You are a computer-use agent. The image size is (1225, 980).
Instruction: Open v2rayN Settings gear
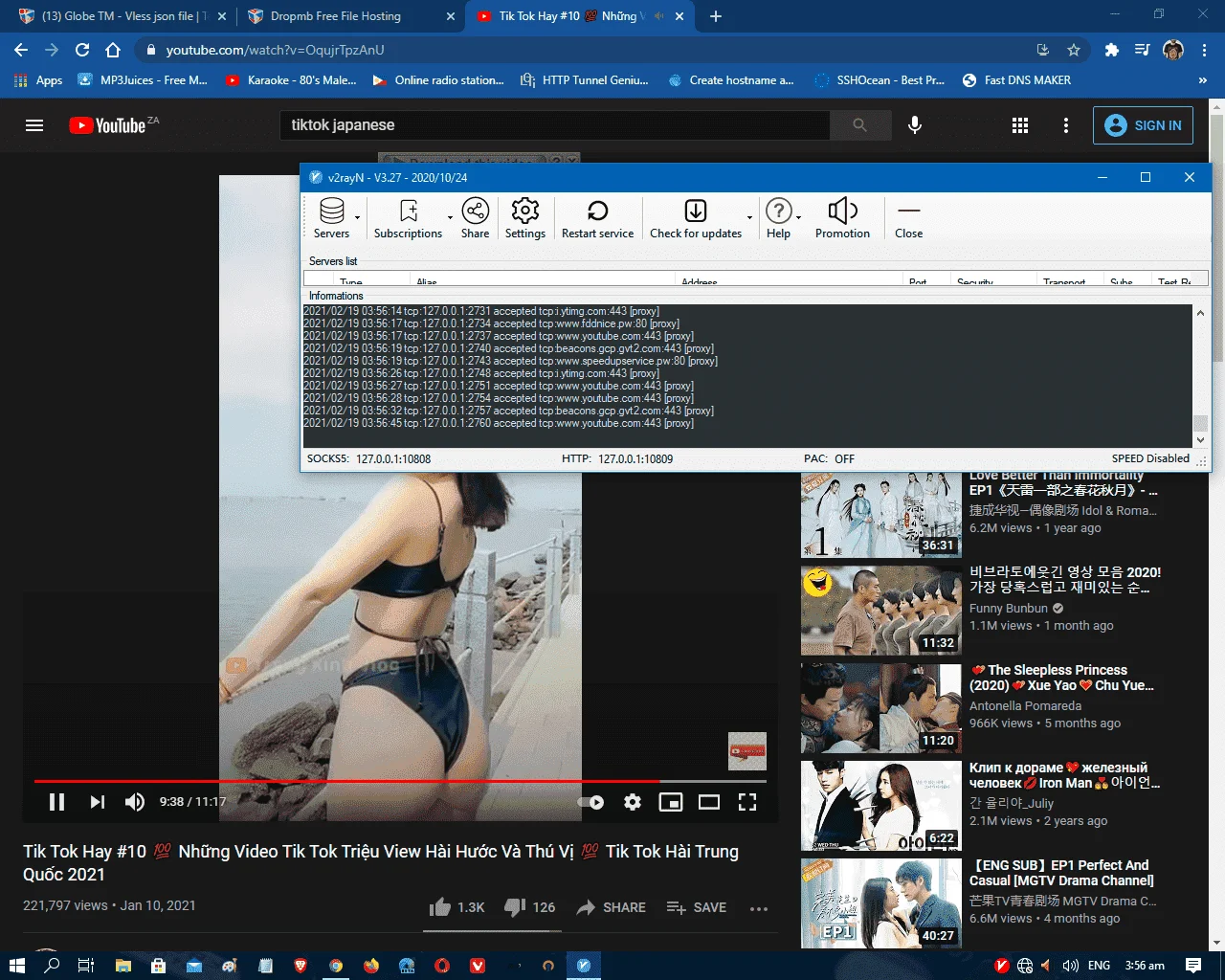point(525,218)
